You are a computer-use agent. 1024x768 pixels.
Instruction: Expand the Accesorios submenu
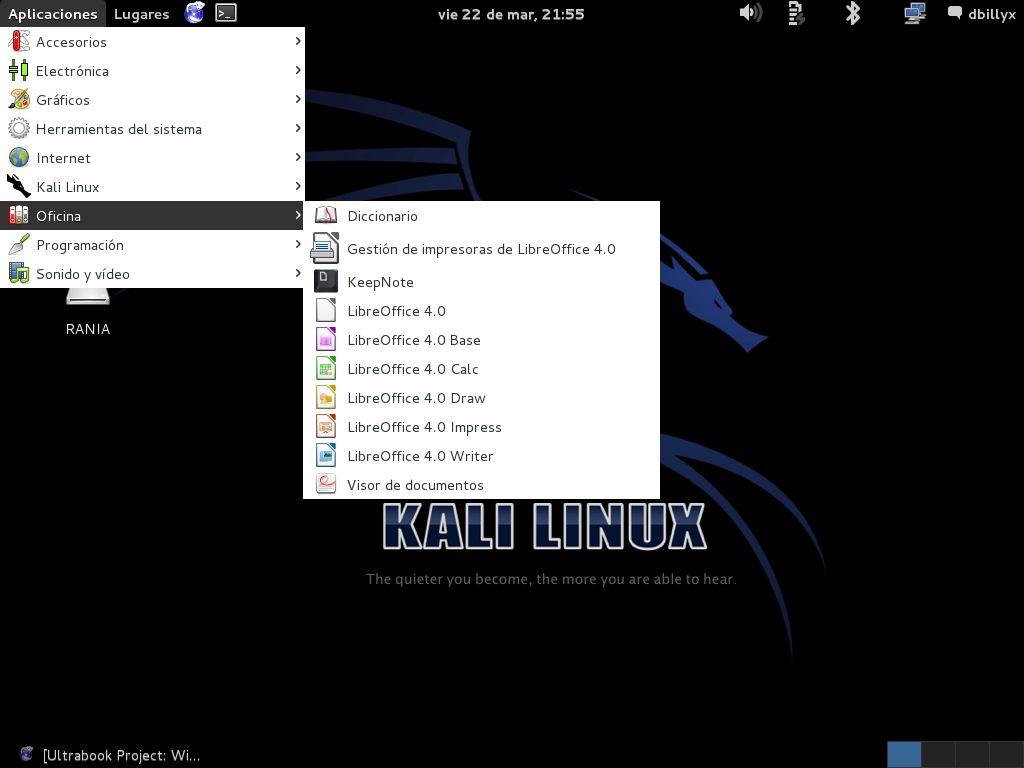click(x=150, y=42)
